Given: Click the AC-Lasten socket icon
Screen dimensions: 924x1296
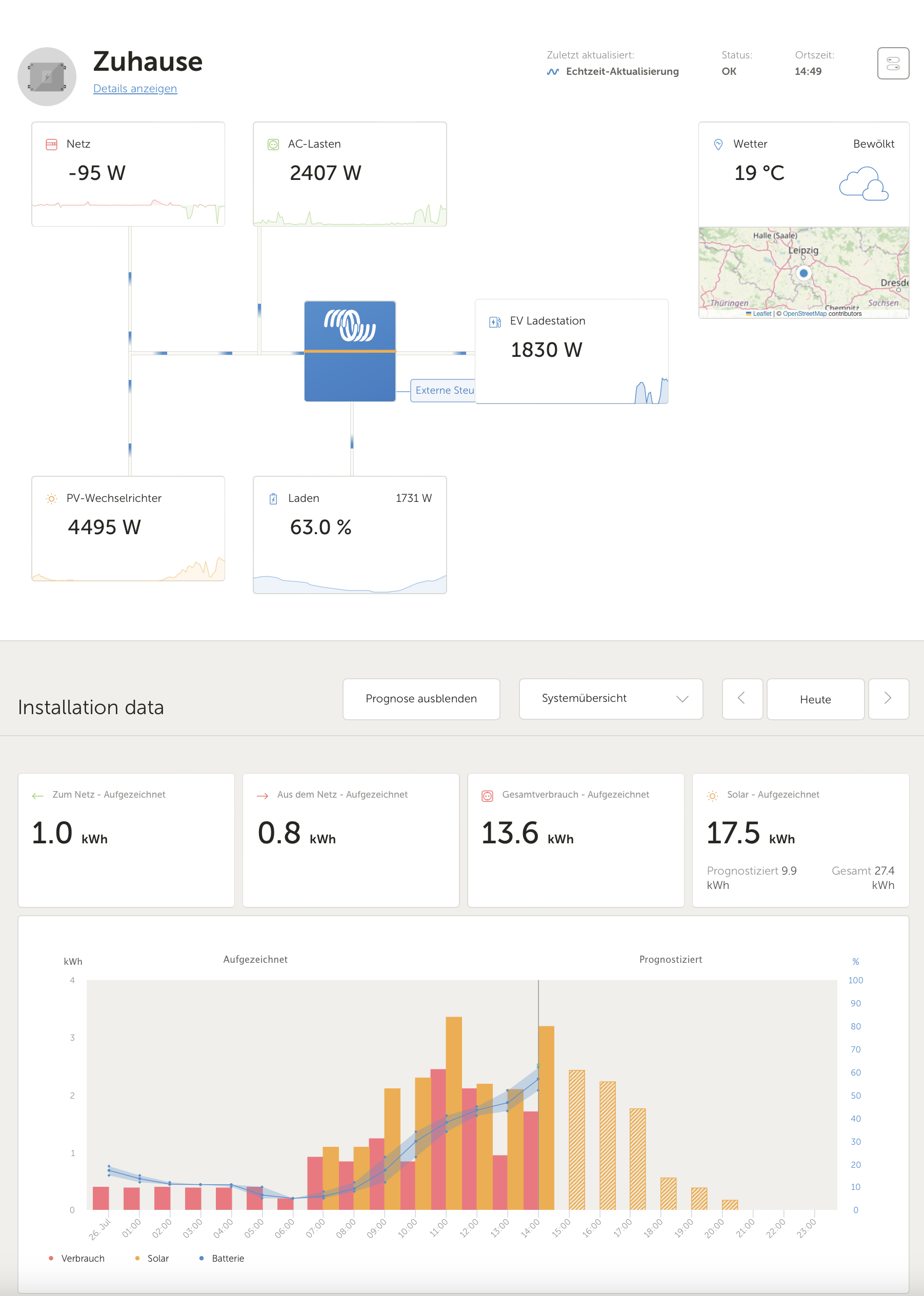Looking at the screenshot, I should pyautogui.click(x=273, y=145).
